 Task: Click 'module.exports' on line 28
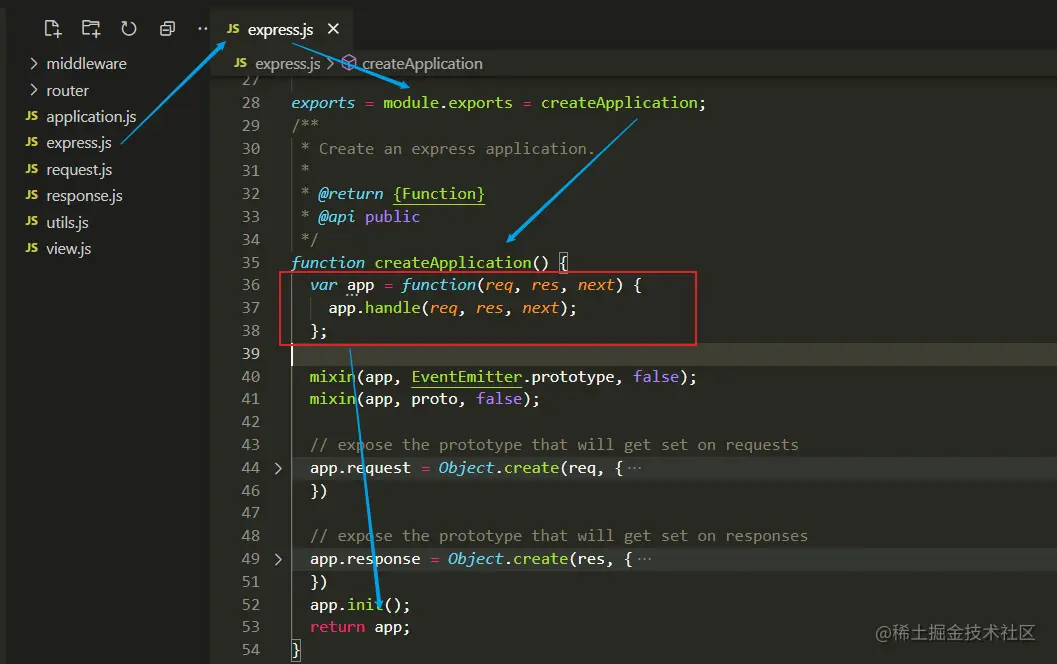click(448, 102)
